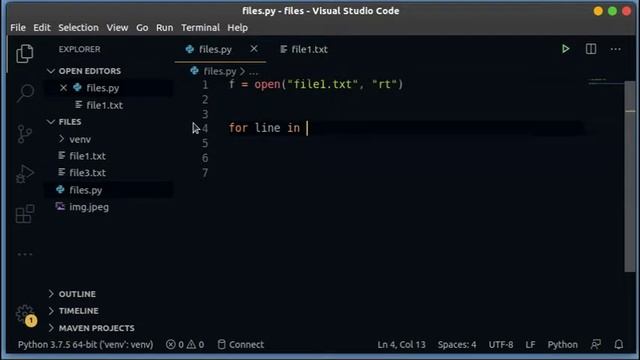Select the Python 3.7.5 interpreter status item

[85, 344]
